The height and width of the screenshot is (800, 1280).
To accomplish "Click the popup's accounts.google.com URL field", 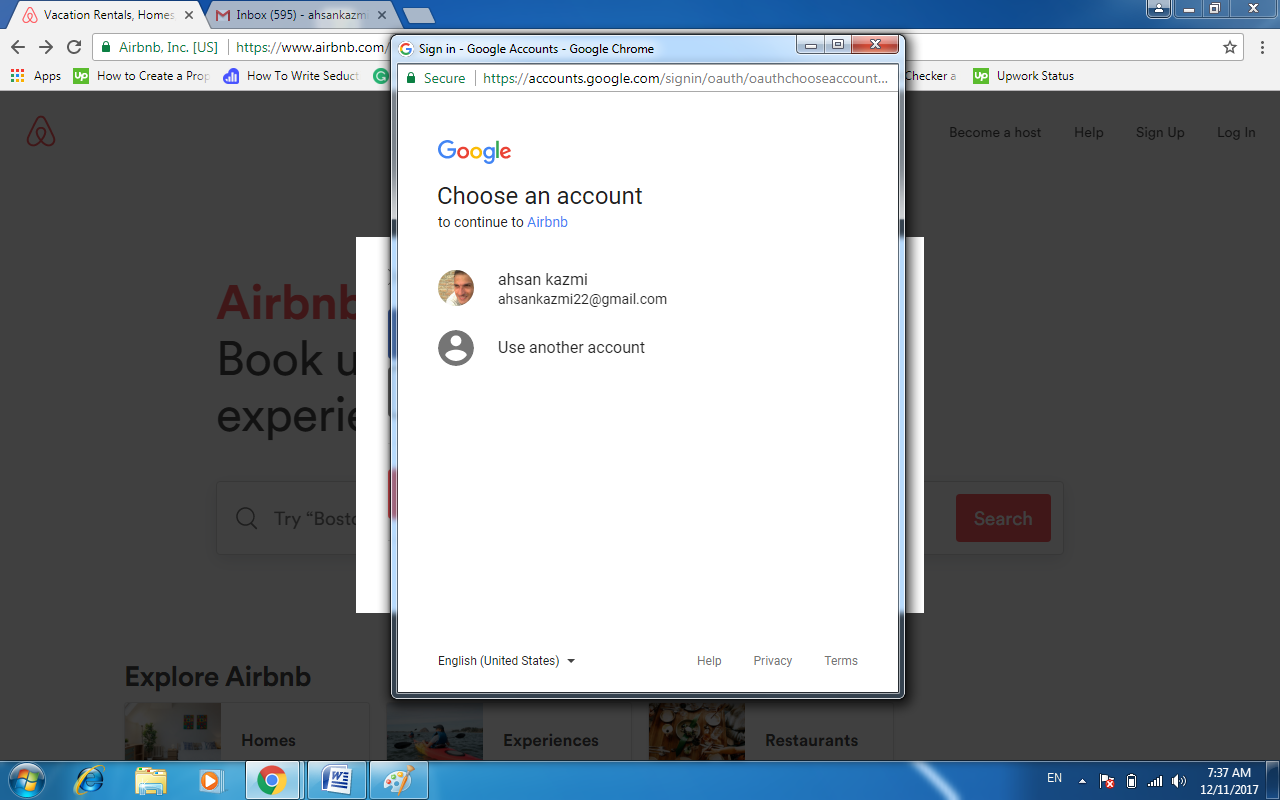I will (x=684, y=78).
